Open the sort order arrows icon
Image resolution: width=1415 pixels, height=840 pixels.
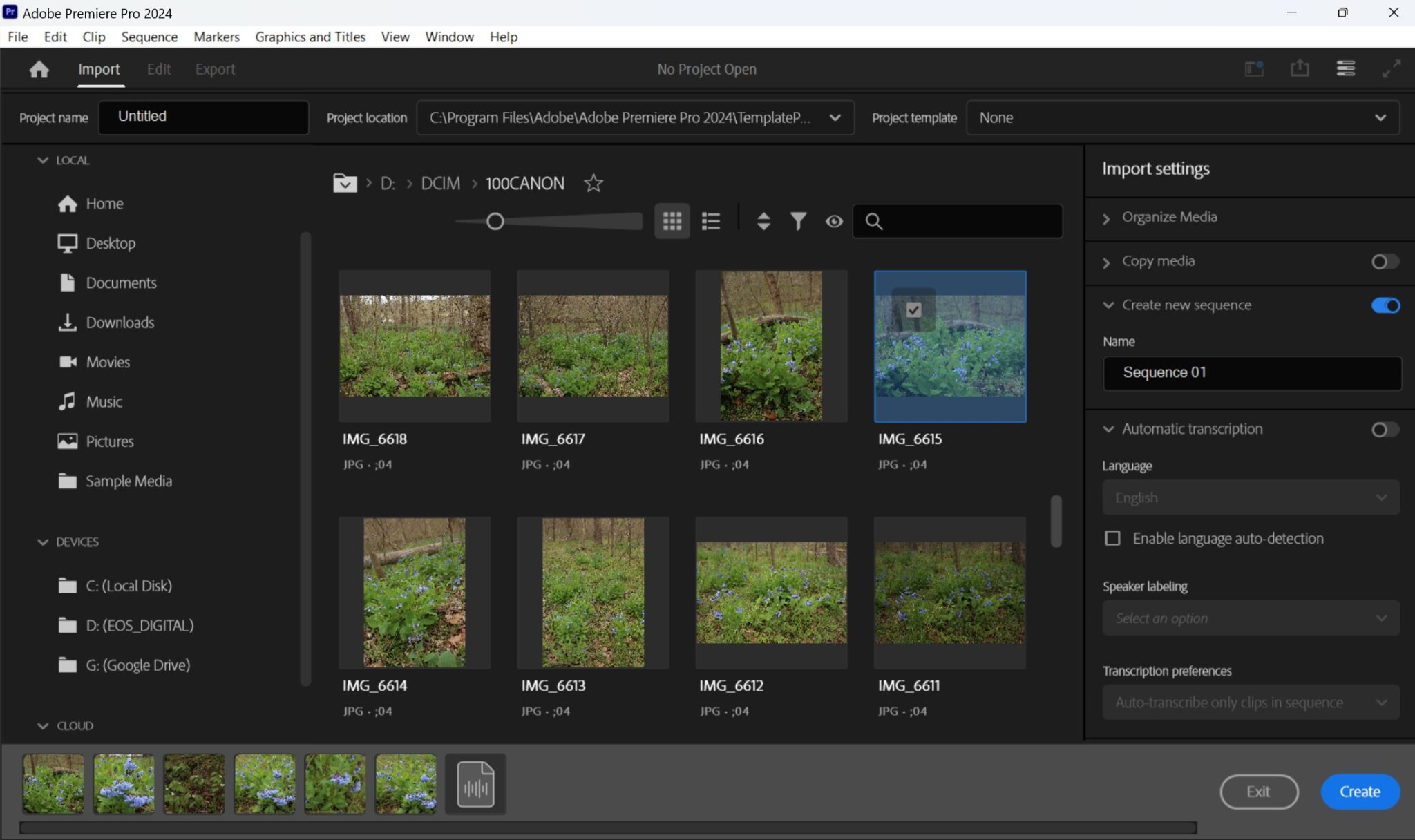click(763, 221)
